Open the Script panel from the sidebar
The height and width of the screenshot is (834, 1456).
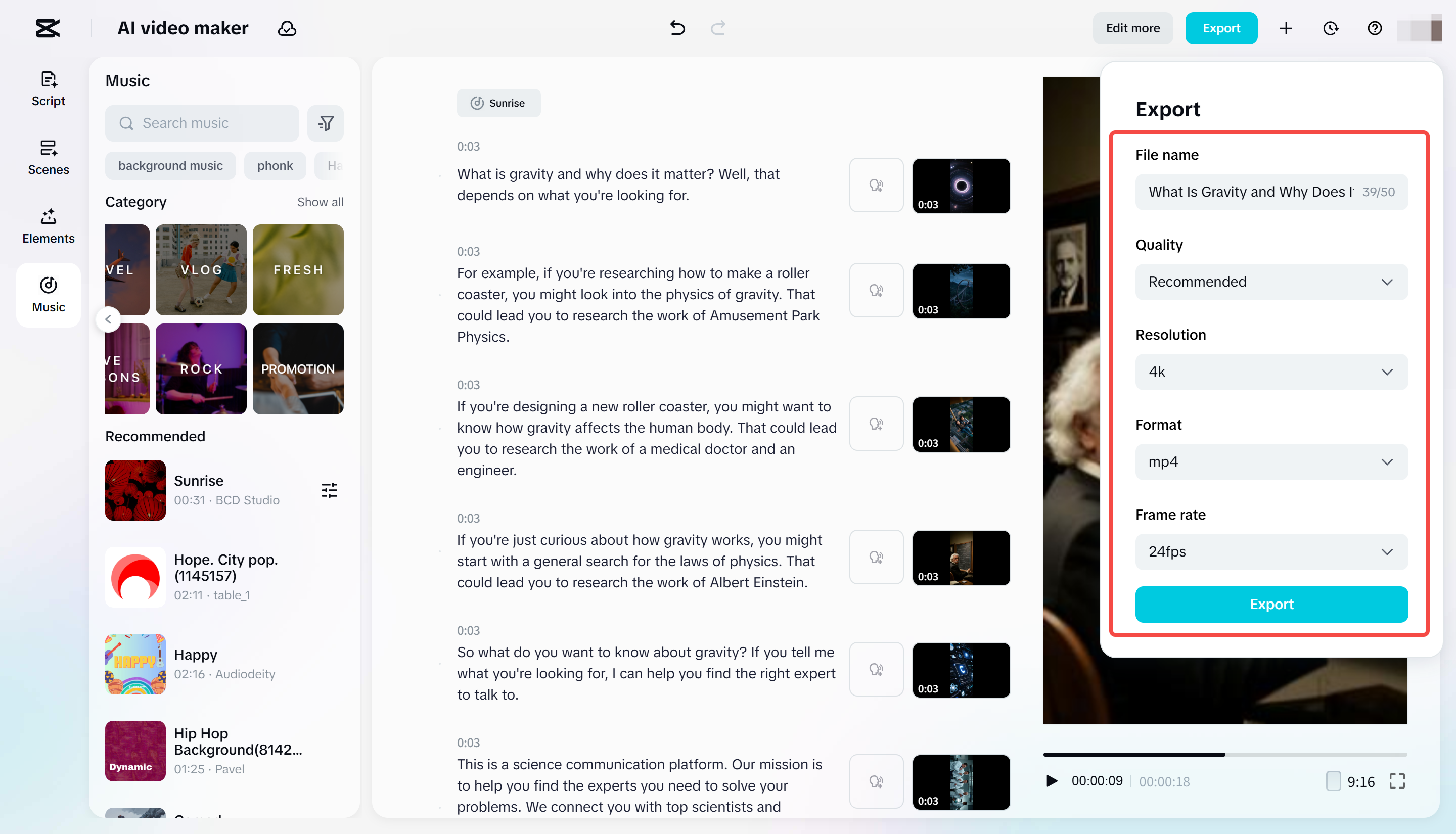click(x=48, y=87)
